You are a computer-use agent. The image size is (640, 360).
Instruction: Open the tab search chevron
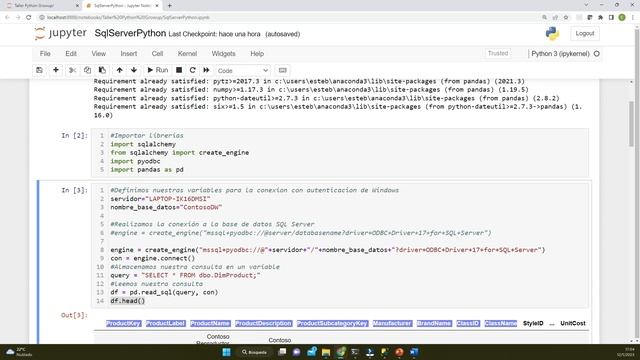[586, 5]
